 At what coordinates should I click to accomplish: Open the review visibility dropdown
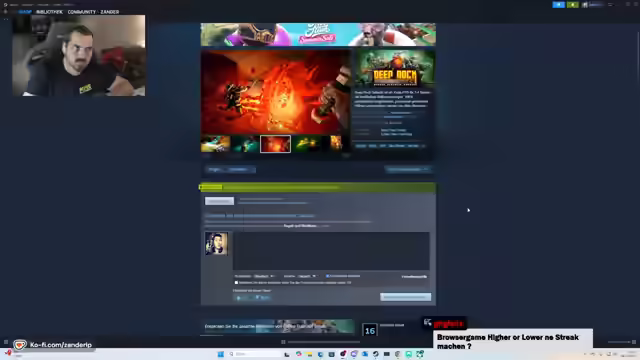coord(264,276)
